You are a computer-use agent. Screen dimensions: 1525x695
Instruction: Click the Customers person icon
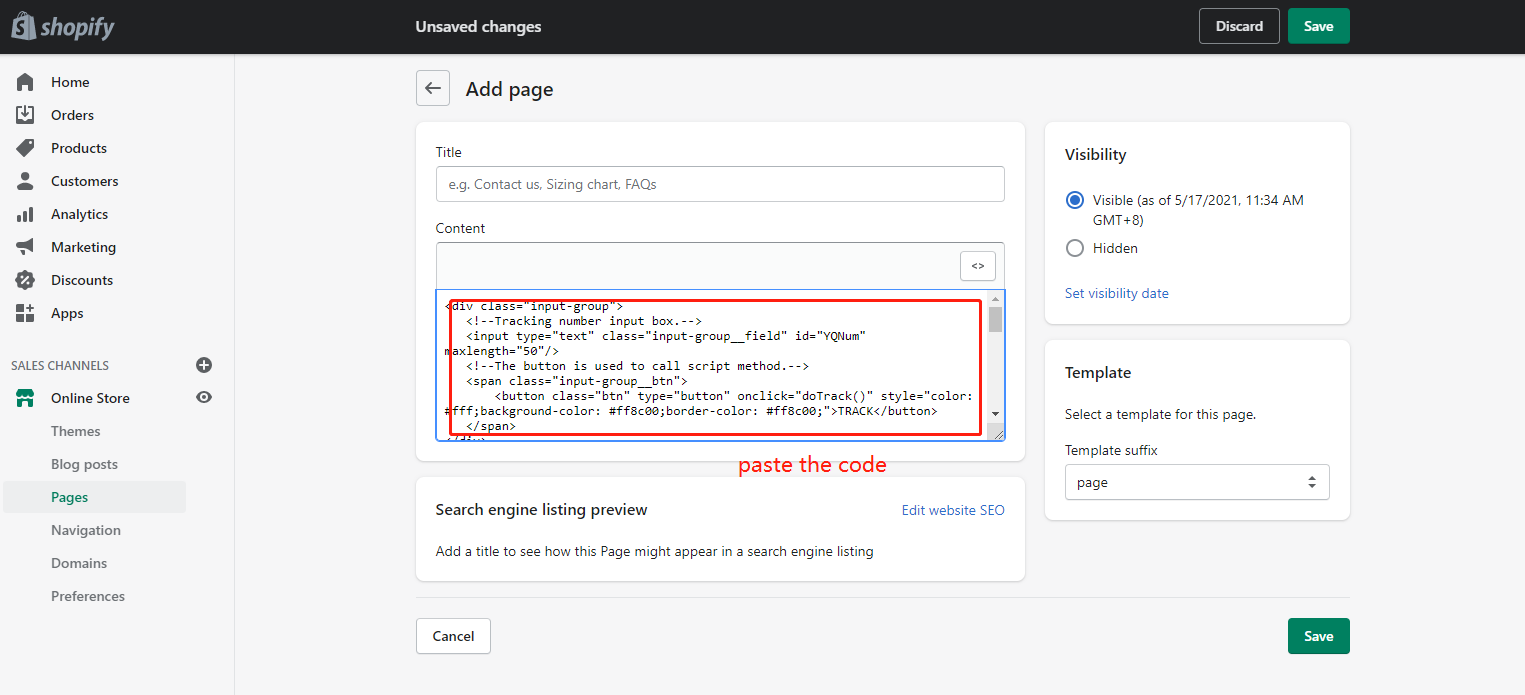click(25, 181)
